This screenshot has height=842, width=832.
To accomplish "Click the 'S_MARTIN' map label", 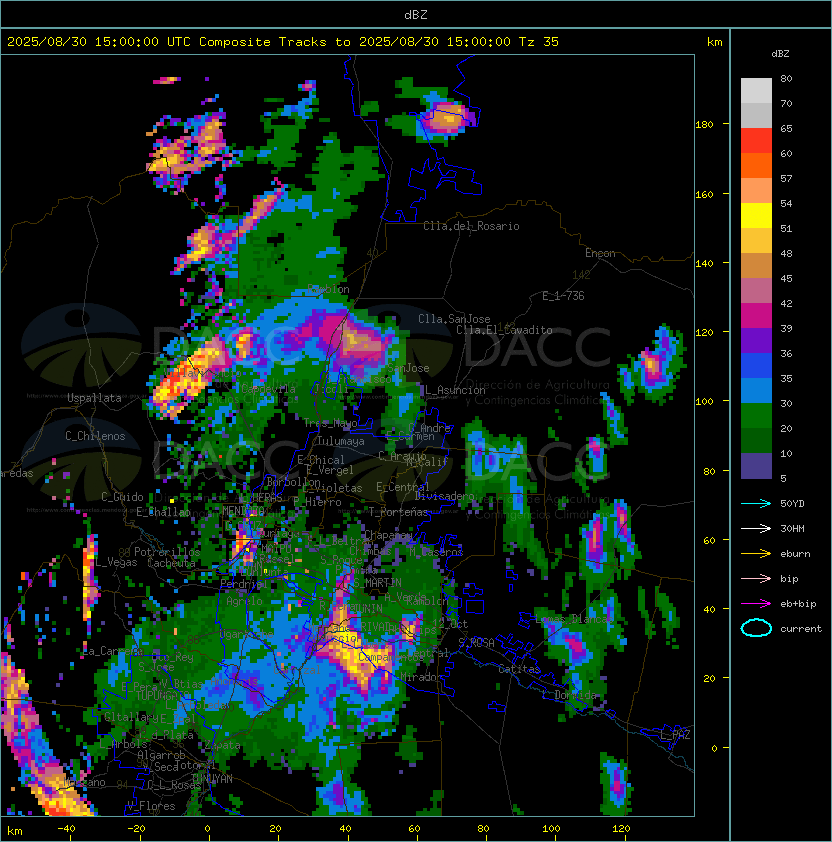I will pos(377,582).
